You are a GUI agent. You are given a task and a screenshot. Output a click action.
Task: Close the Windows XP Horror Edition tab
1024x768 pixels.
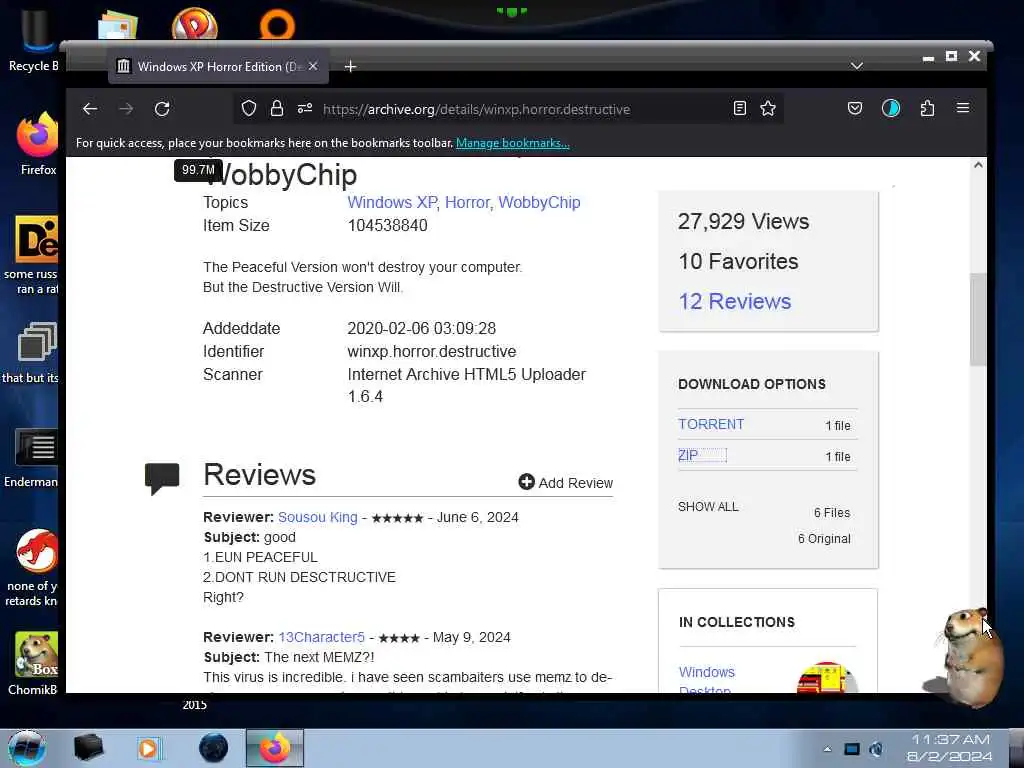(x=313, y=66)
